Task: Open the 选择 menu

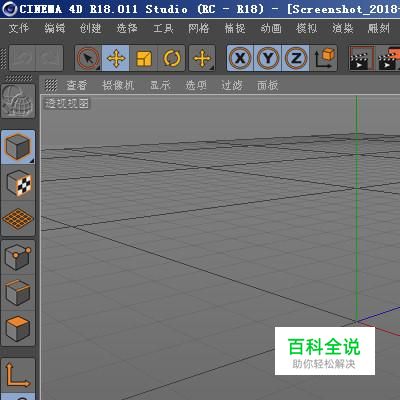Action: pos(127,29)
